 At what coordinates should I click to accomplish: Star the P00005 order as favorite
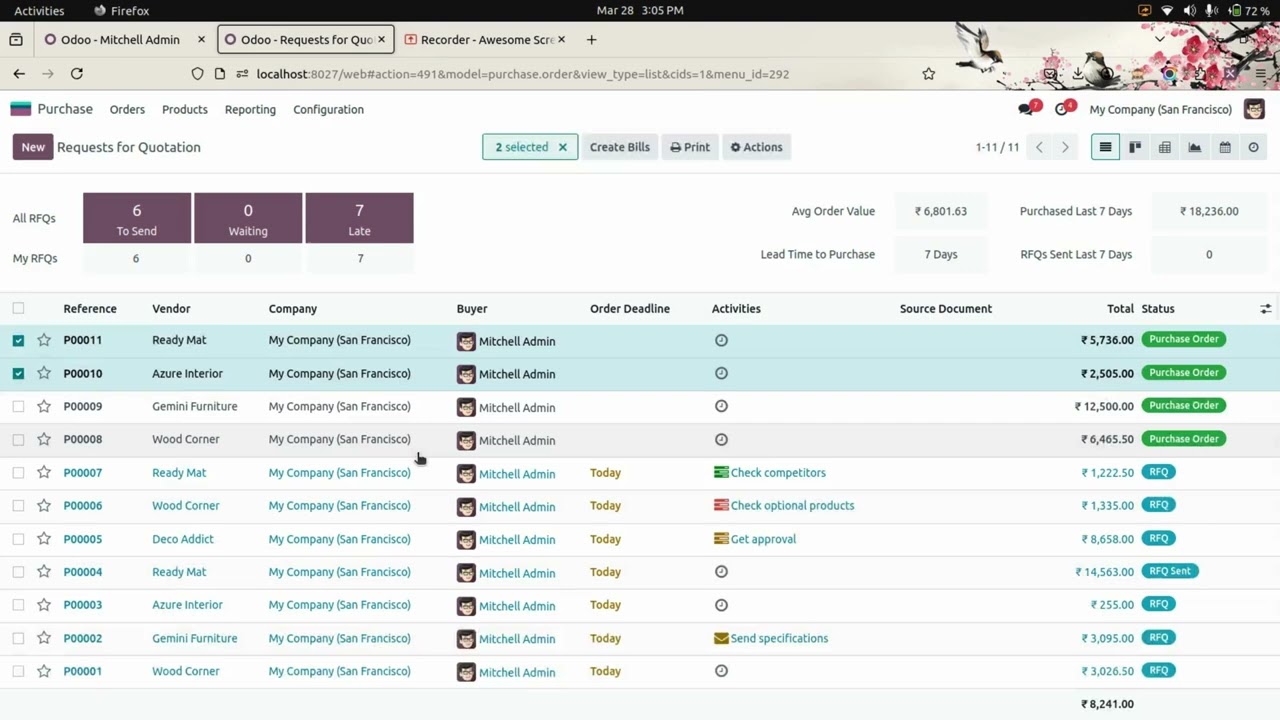44,539
